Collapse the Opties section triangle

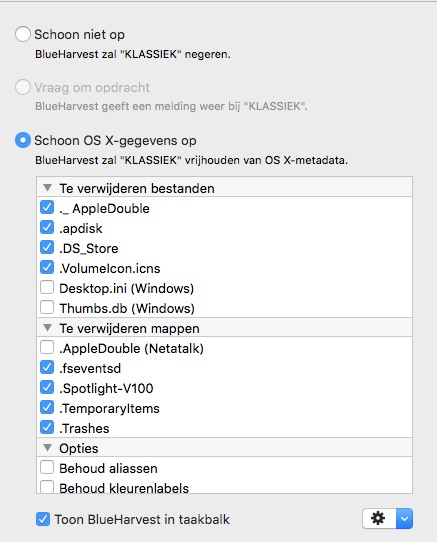point(47,448)
